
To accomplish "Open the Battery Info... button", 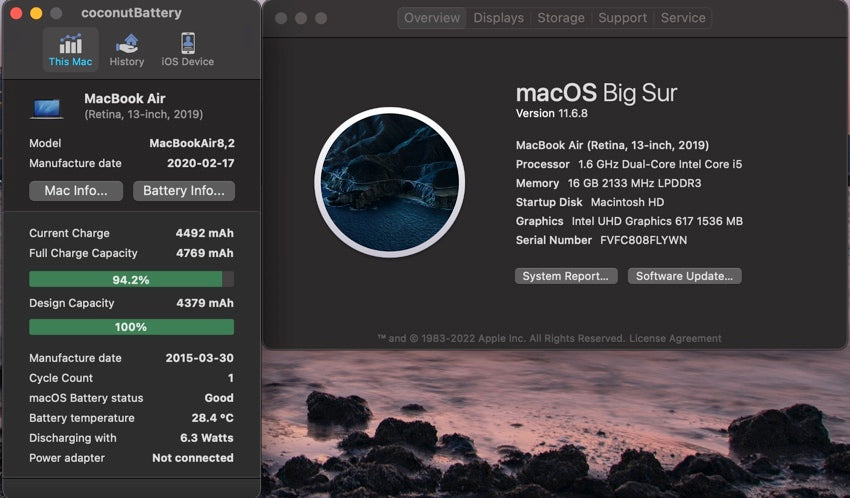I will [x=184, y=191].
